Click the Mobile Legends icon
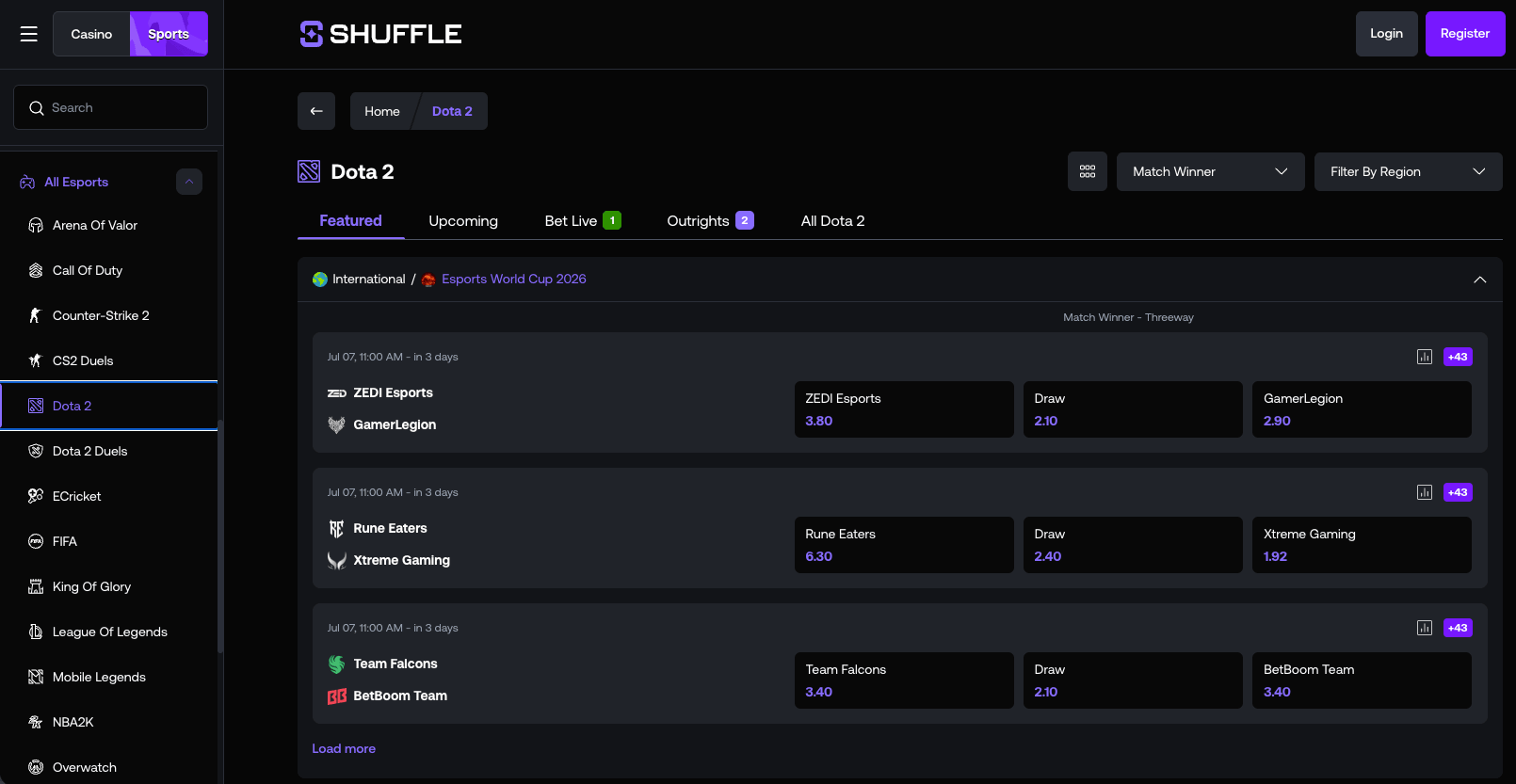The image size is (1516, 784). click(x=36, y=677)
